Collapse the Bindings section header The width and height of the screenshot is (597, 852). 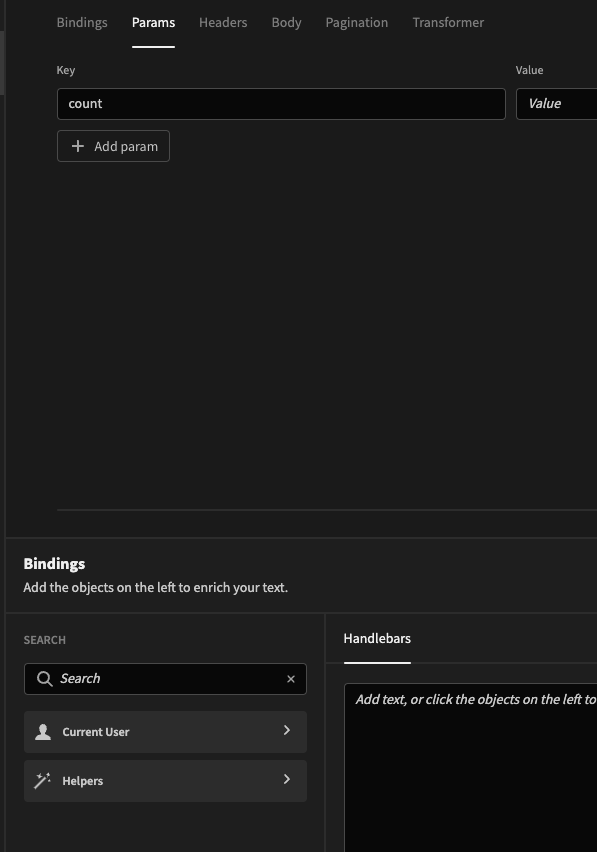click(54, 563)
